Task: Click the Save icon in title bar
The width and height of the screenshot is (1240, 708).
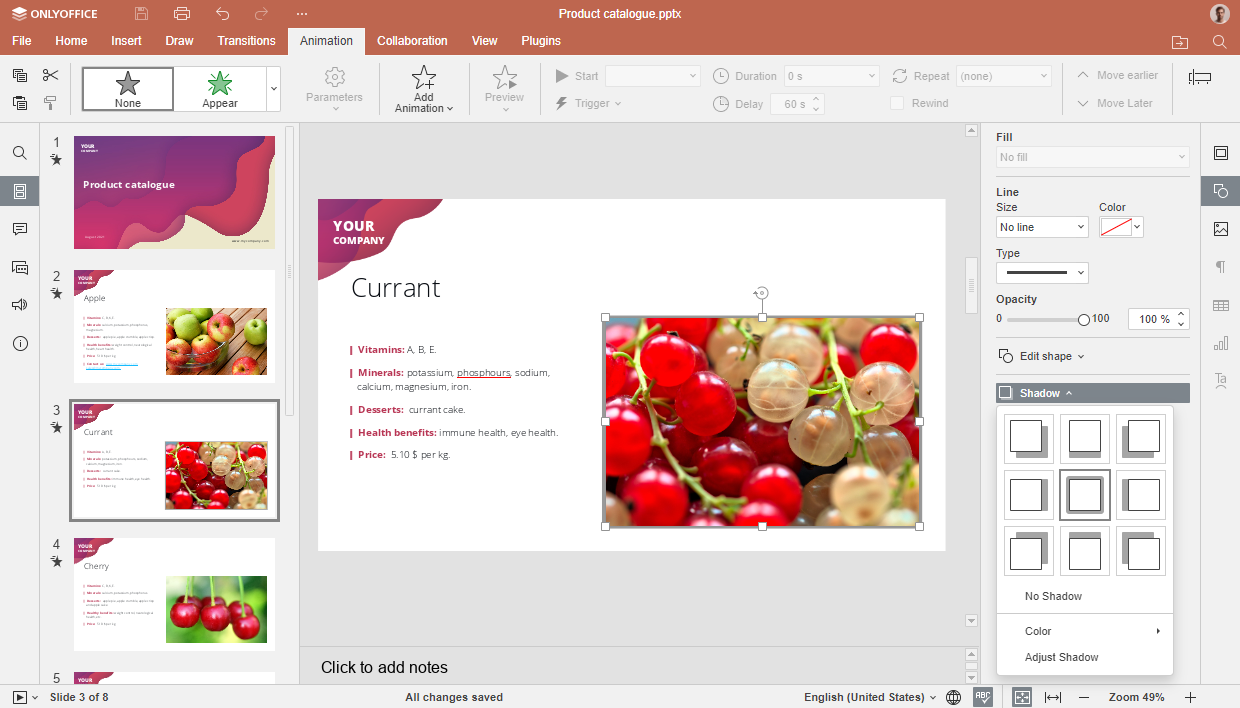Action: pyautogui.click(x=141, y=14)
